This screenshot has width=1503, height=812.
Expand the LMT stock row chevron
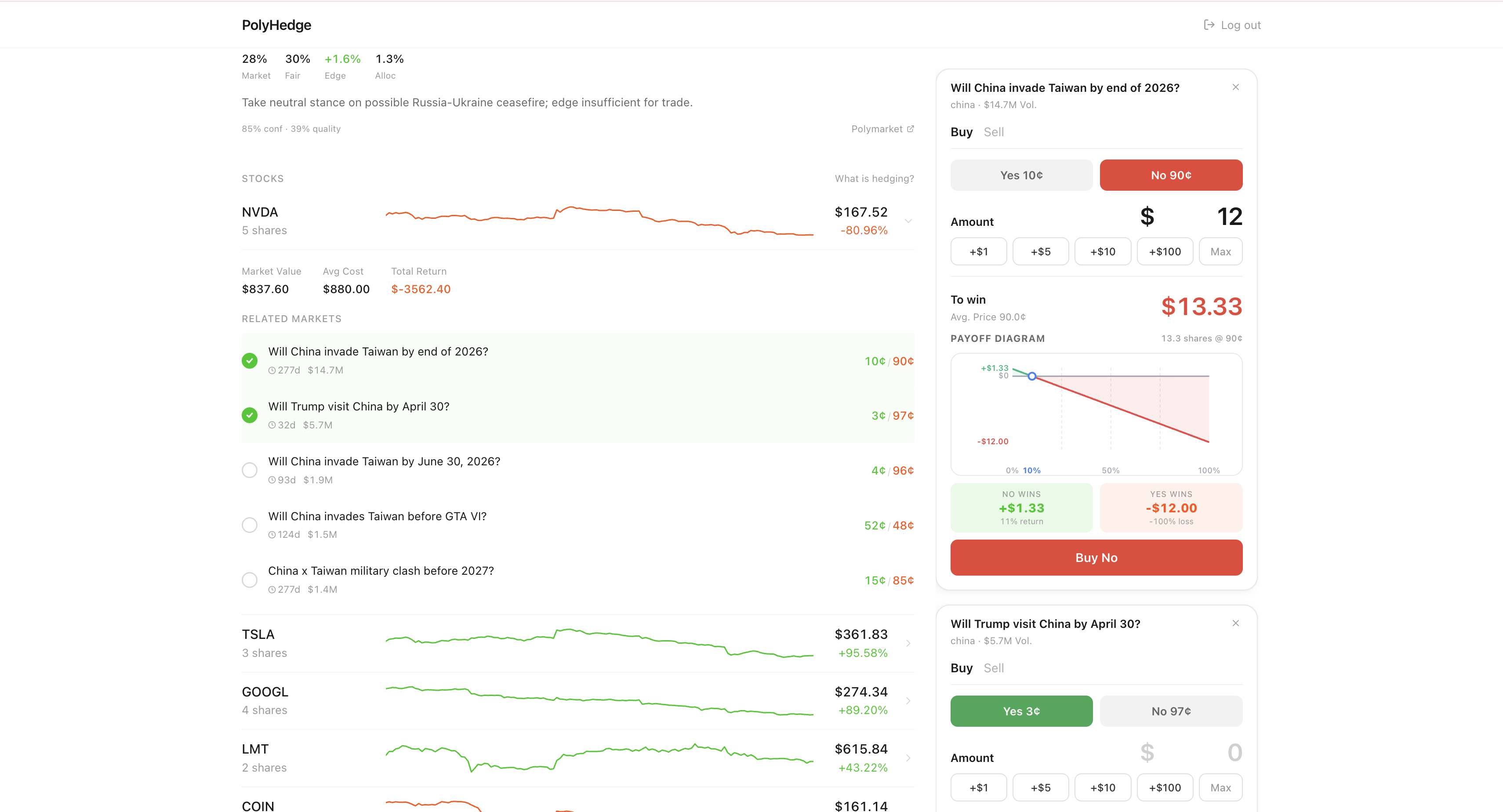coord(908,758)
